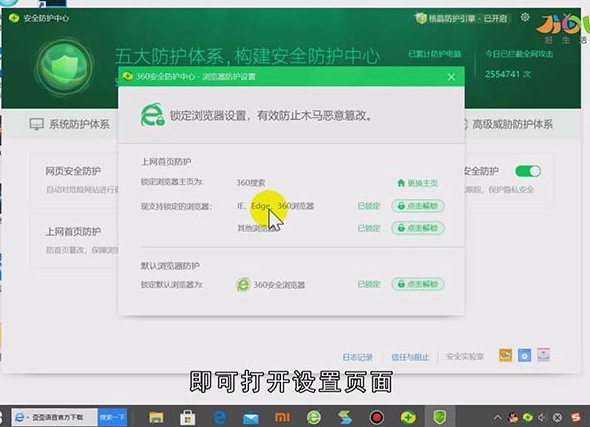Click the house icon beside 更换主页

[401, 183]
